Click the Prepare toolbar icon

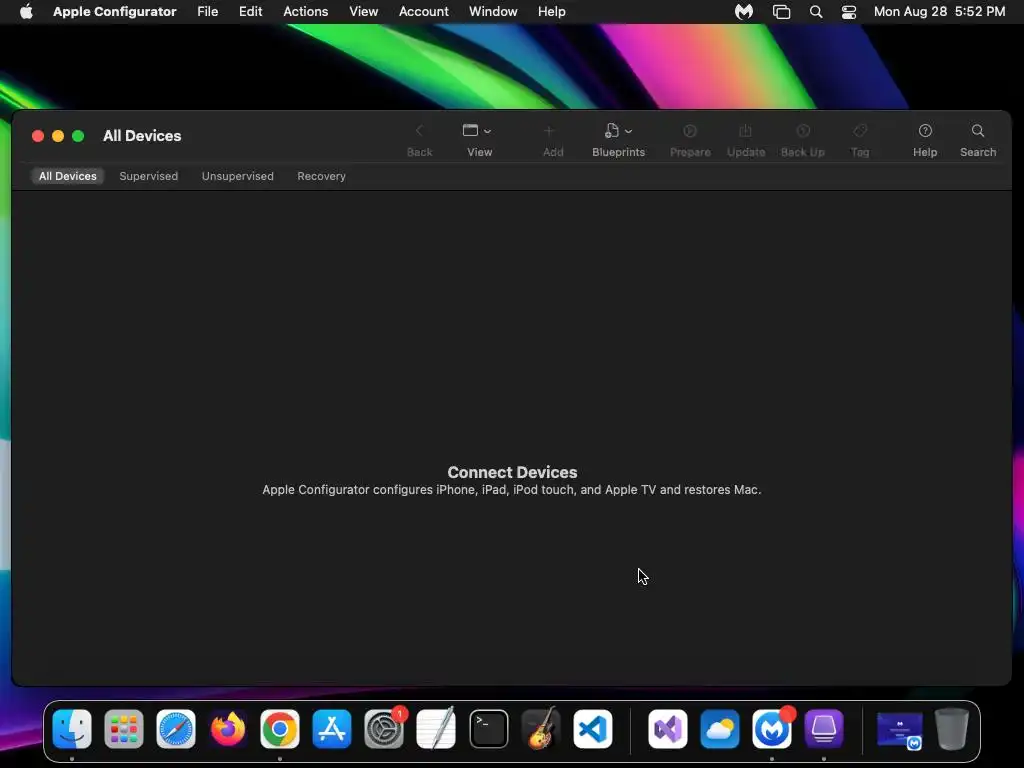690,131
